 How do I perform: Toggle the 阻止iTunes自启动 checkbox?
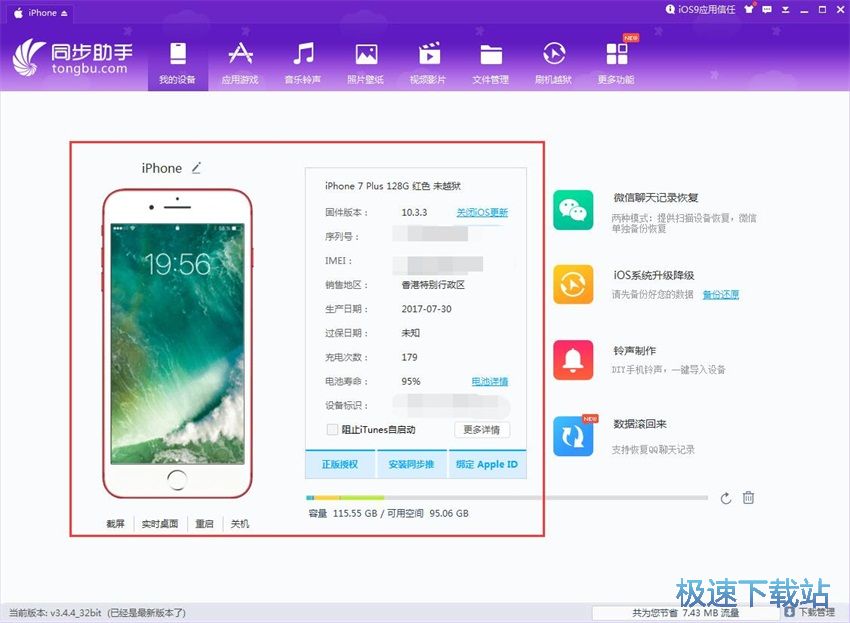click(332, 430)
